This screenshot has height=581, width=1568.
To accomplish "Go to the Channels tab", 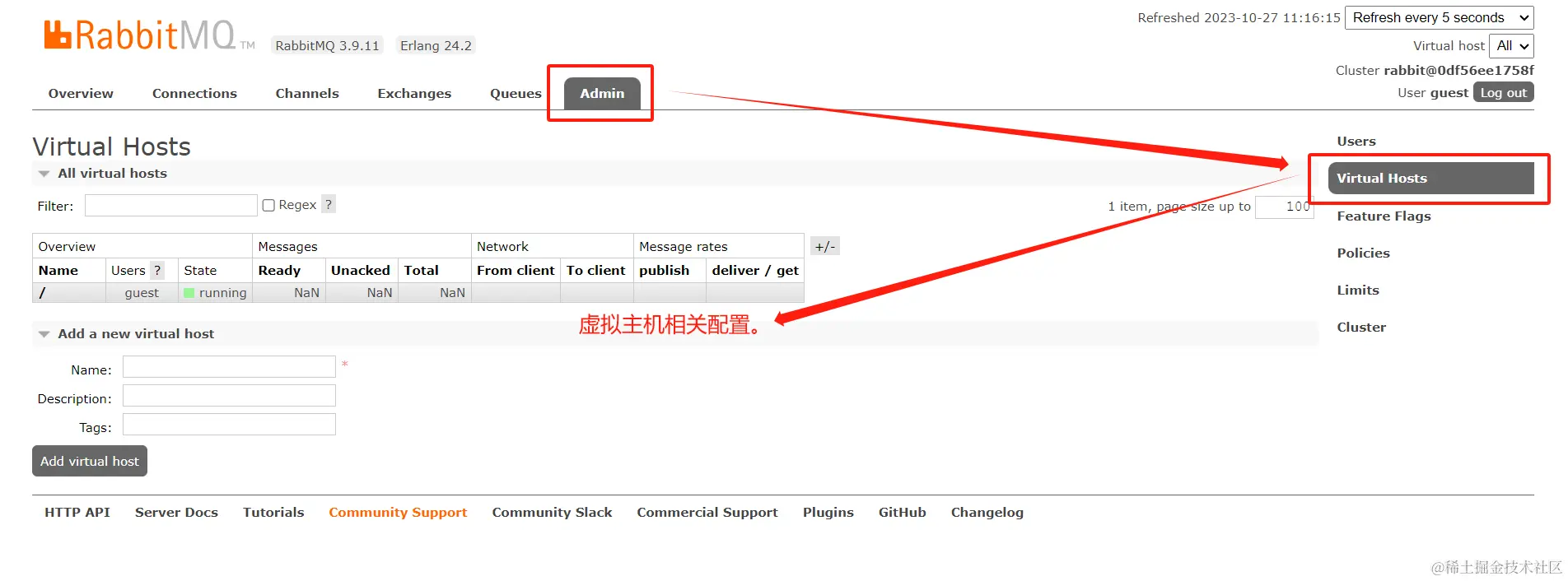I will point(307,93).
